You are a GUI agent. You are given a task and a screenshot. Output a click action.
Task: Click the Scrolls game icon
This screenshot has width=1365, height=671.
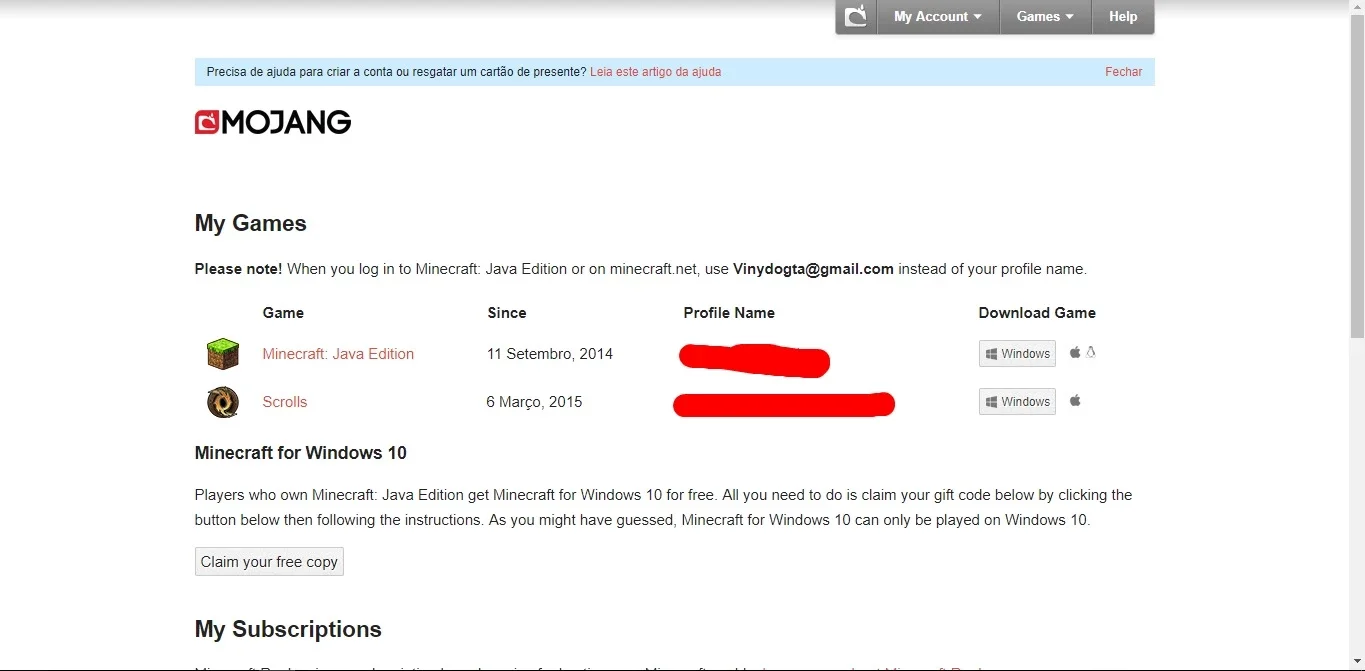click(223, 402)
